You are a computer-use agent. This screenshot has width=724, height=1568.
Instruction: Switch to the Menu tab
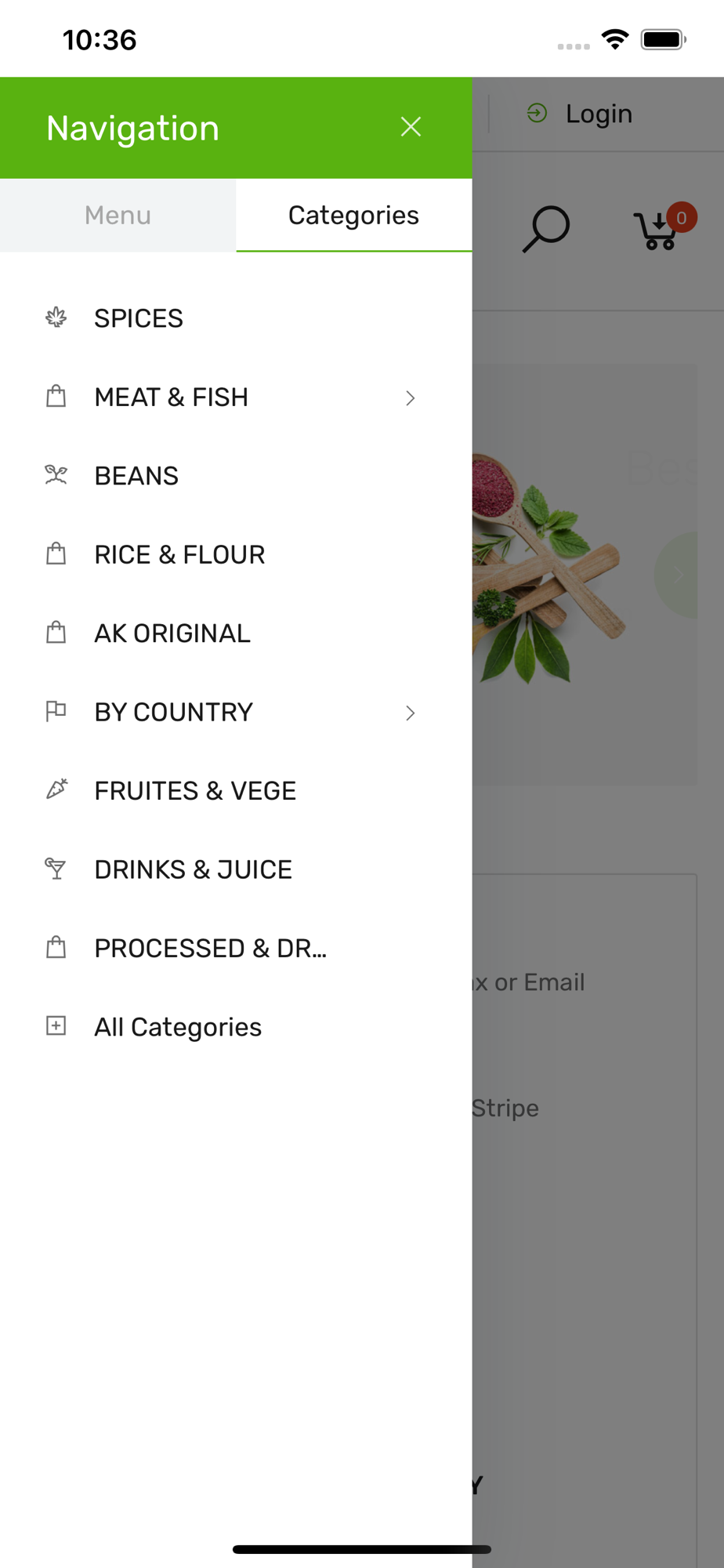point(118,216)
